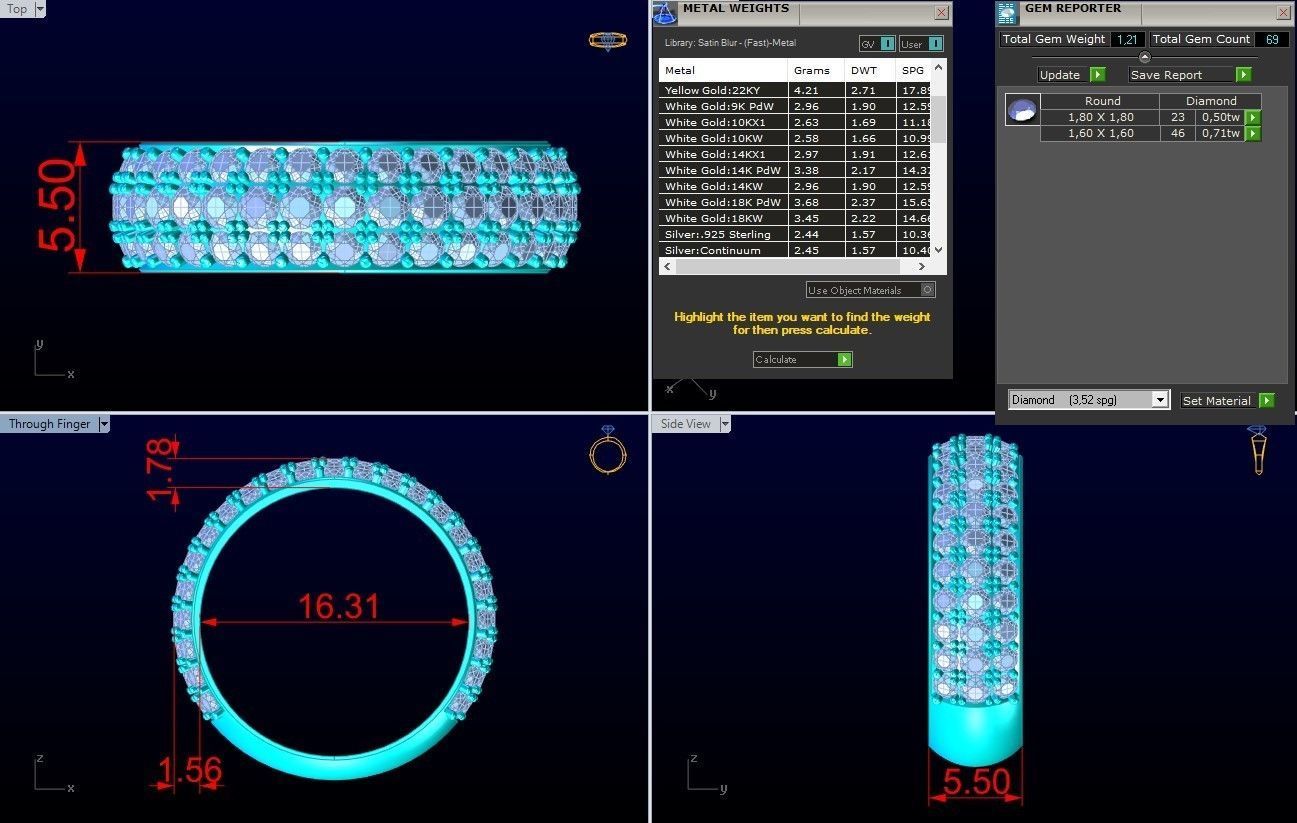Screen dimensions: 1297x823
Task: Open the Through Finger viewport dropdown
Action: tap(104, 424)
